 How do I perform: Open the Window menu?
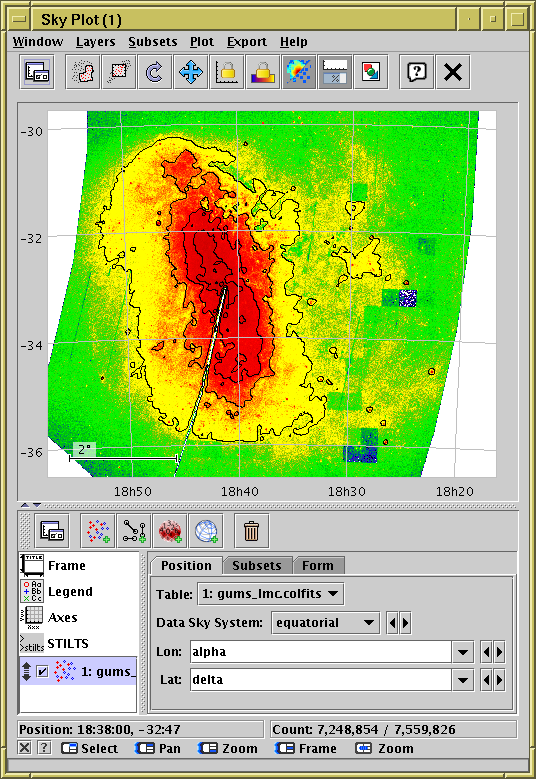pos(38,42)
